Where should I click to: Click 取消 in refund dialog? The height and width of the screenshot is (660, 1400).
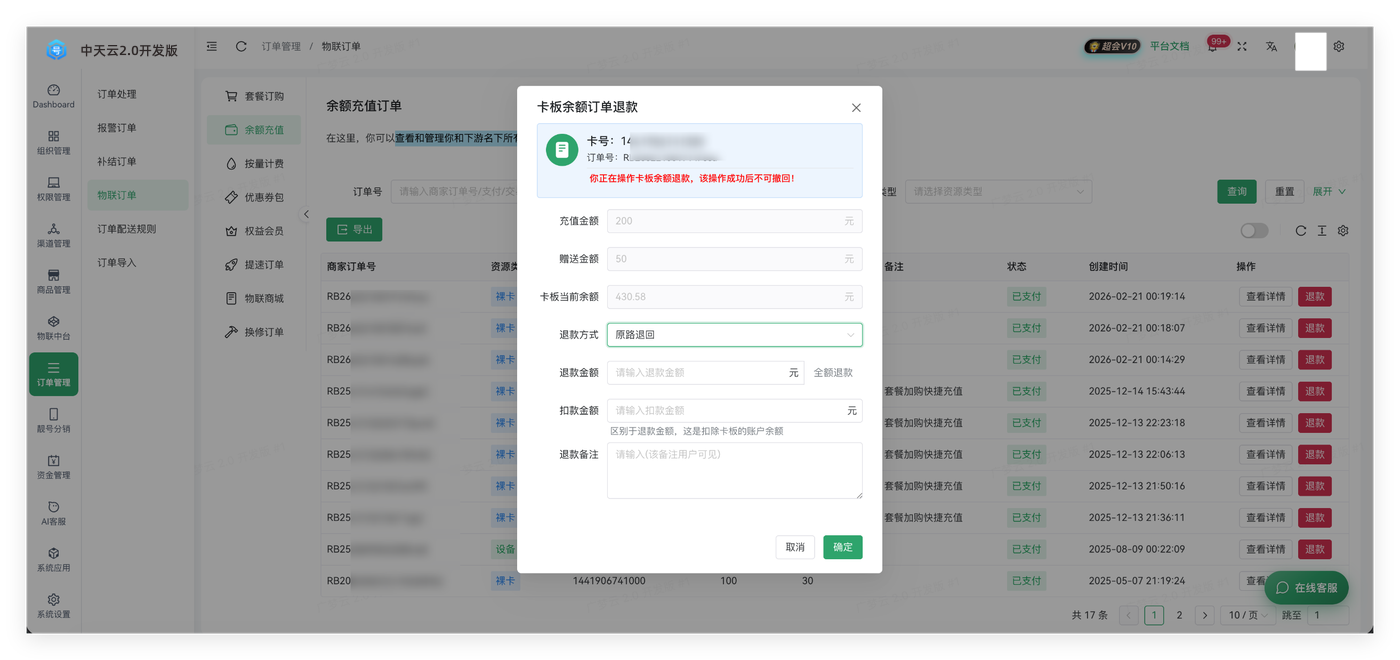click(x=795, y=547)
